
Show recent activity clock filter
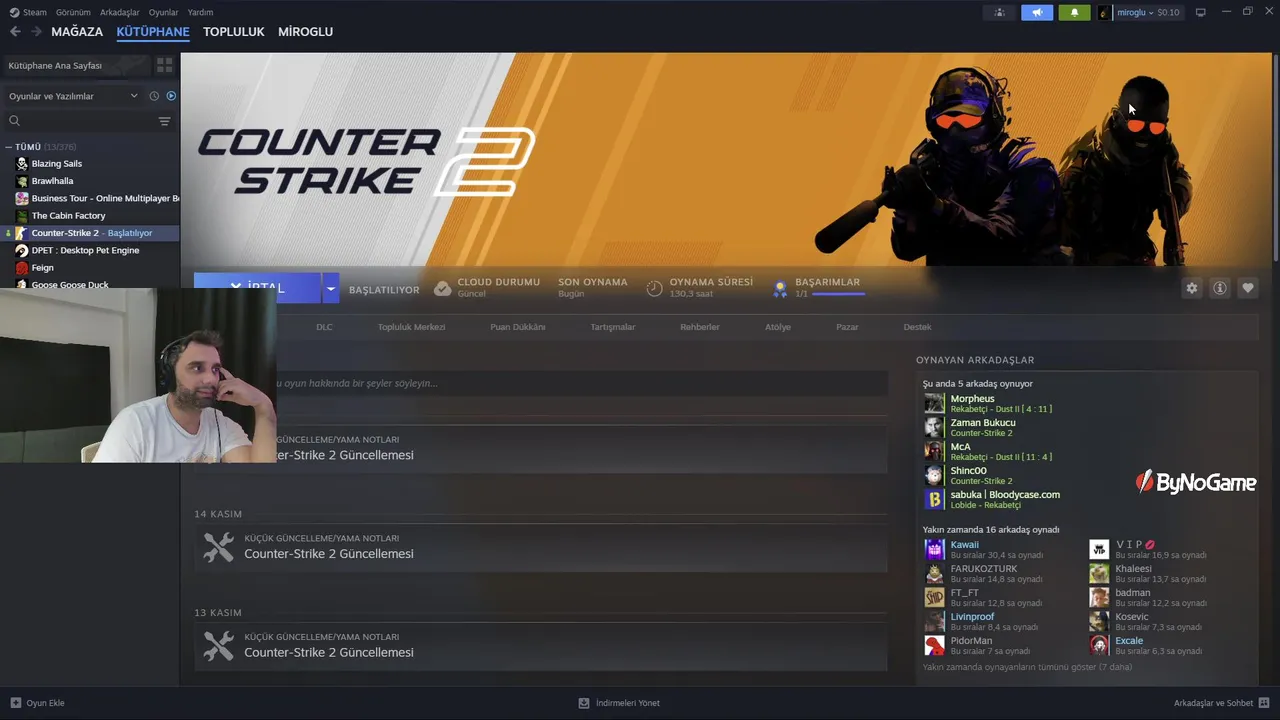click(x=154, y=96)
